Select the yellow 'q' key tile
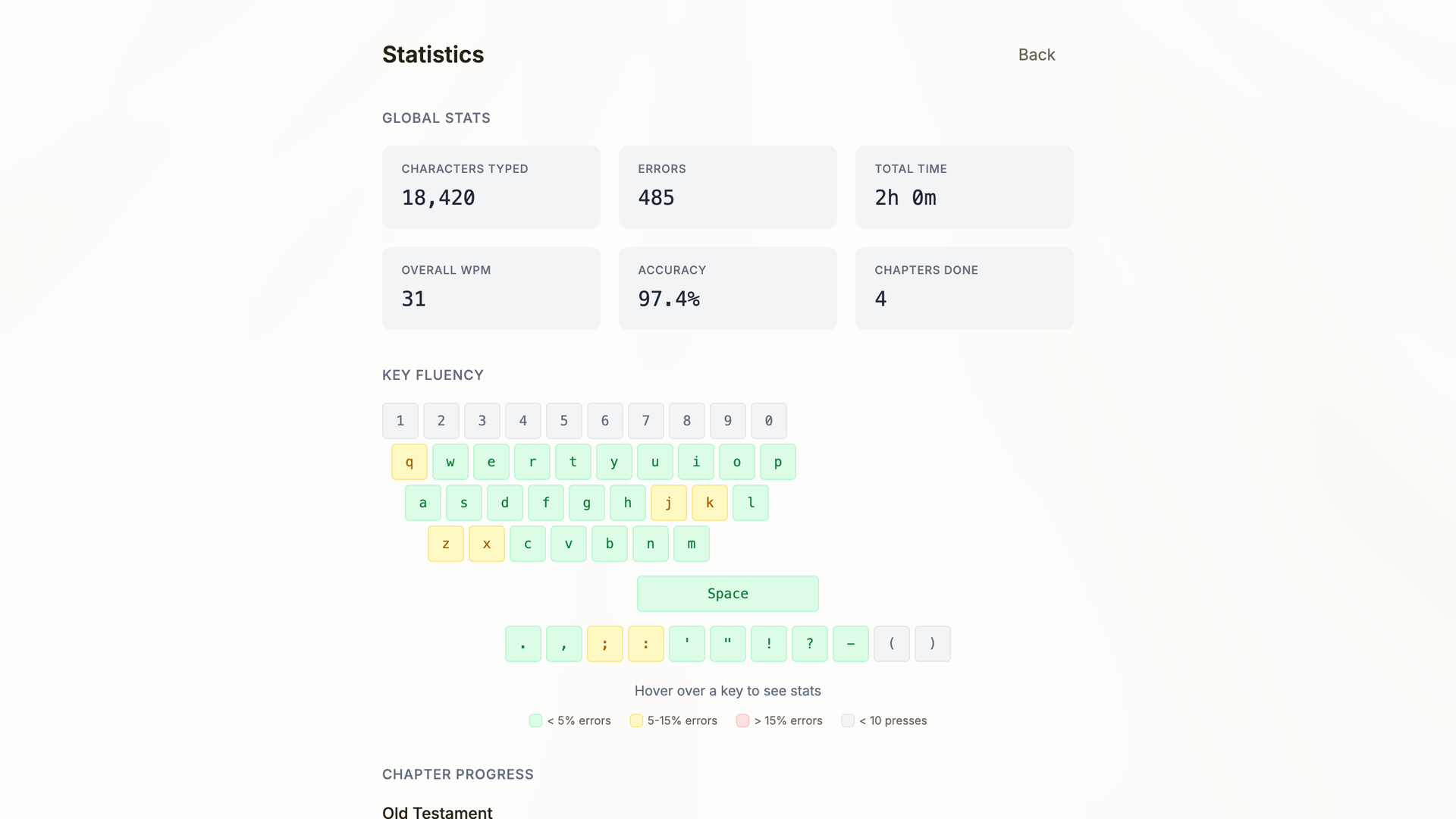 tap(409, 462)
